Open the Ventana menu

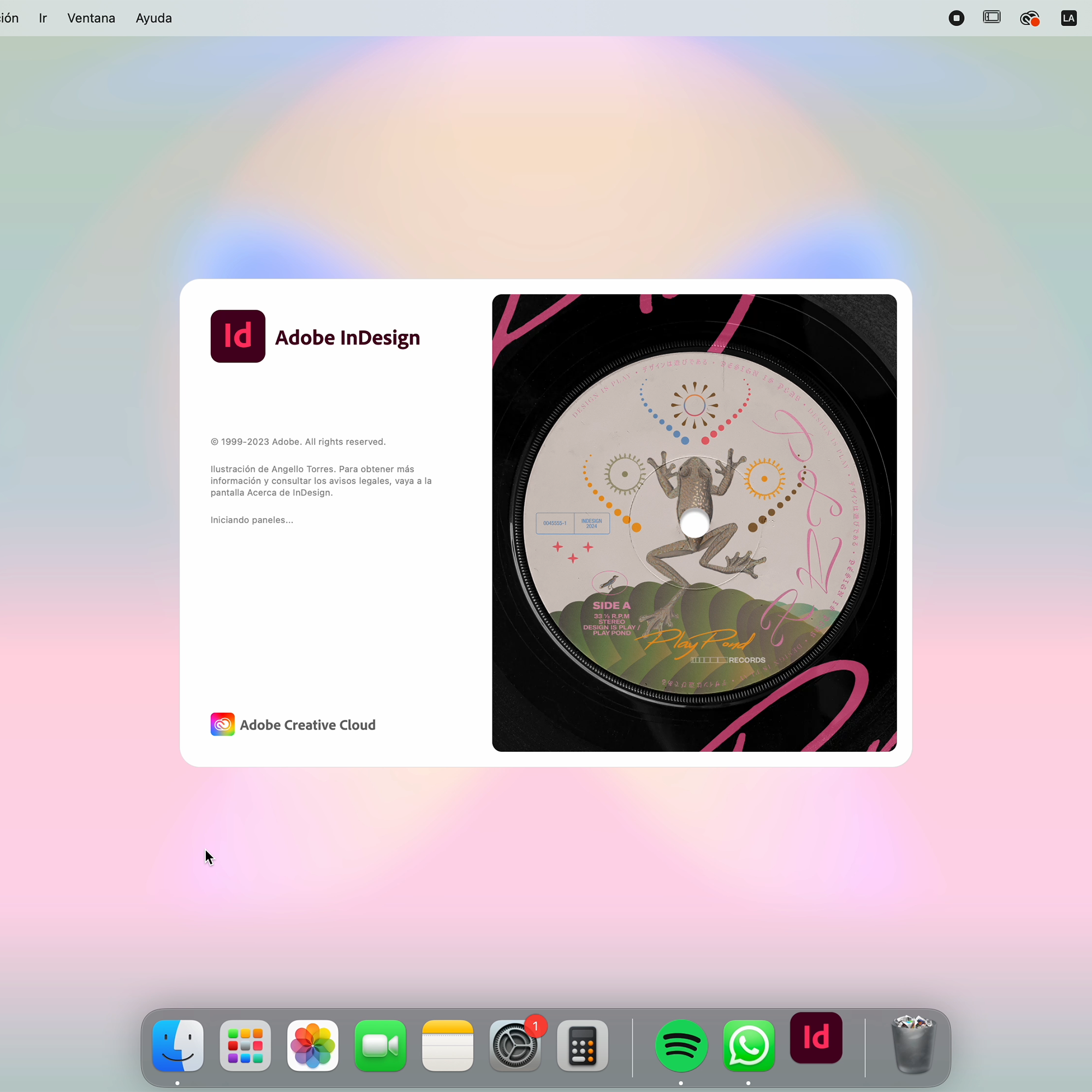pos(91,18)
